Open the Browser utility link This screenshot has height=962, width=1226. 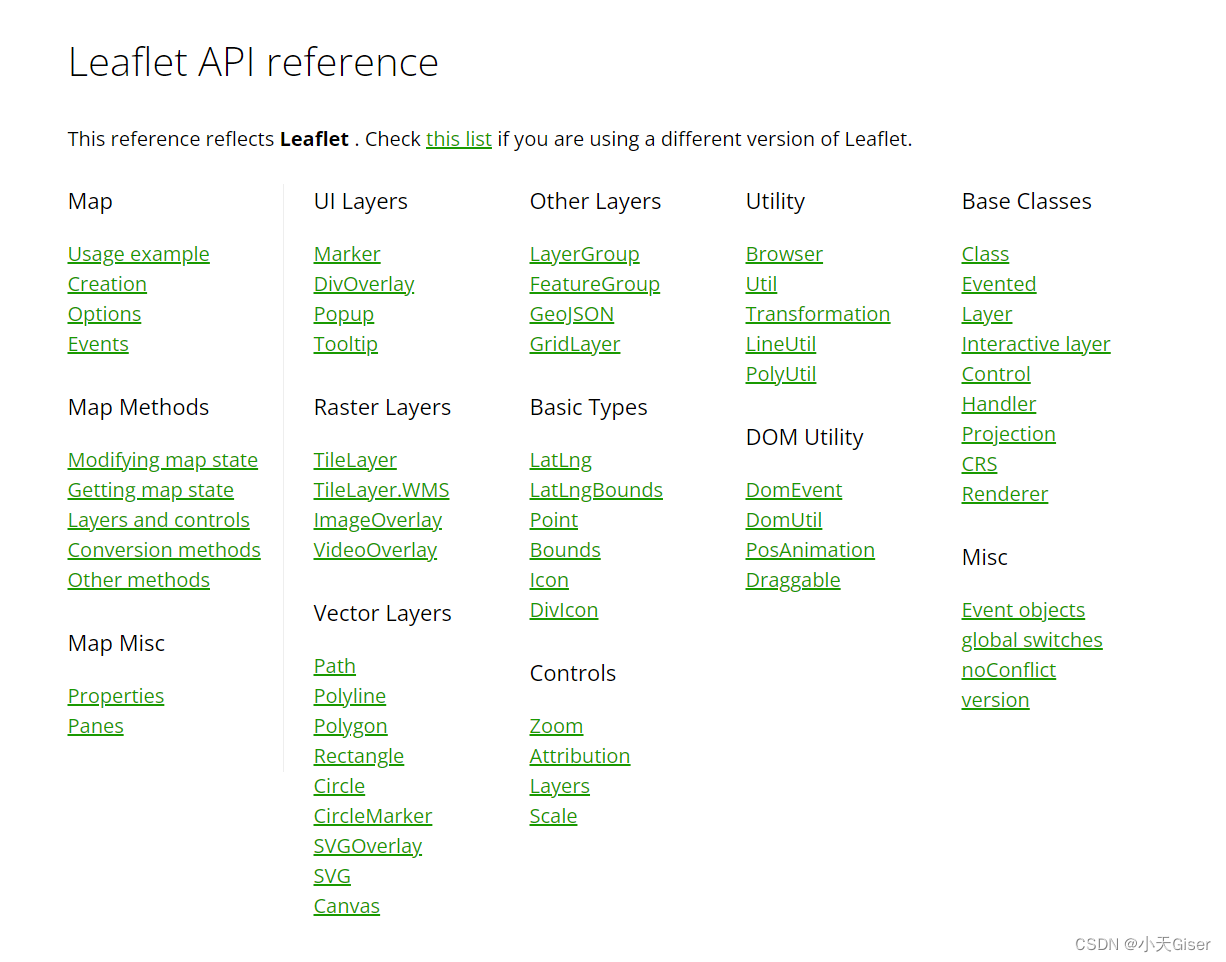tap(784, 254)
